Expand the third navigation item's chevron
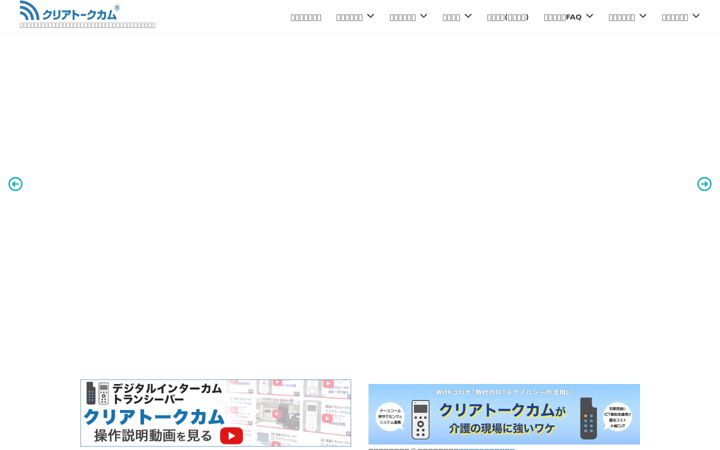The width and height of the screenshot is (720, 450). point(423,16)
